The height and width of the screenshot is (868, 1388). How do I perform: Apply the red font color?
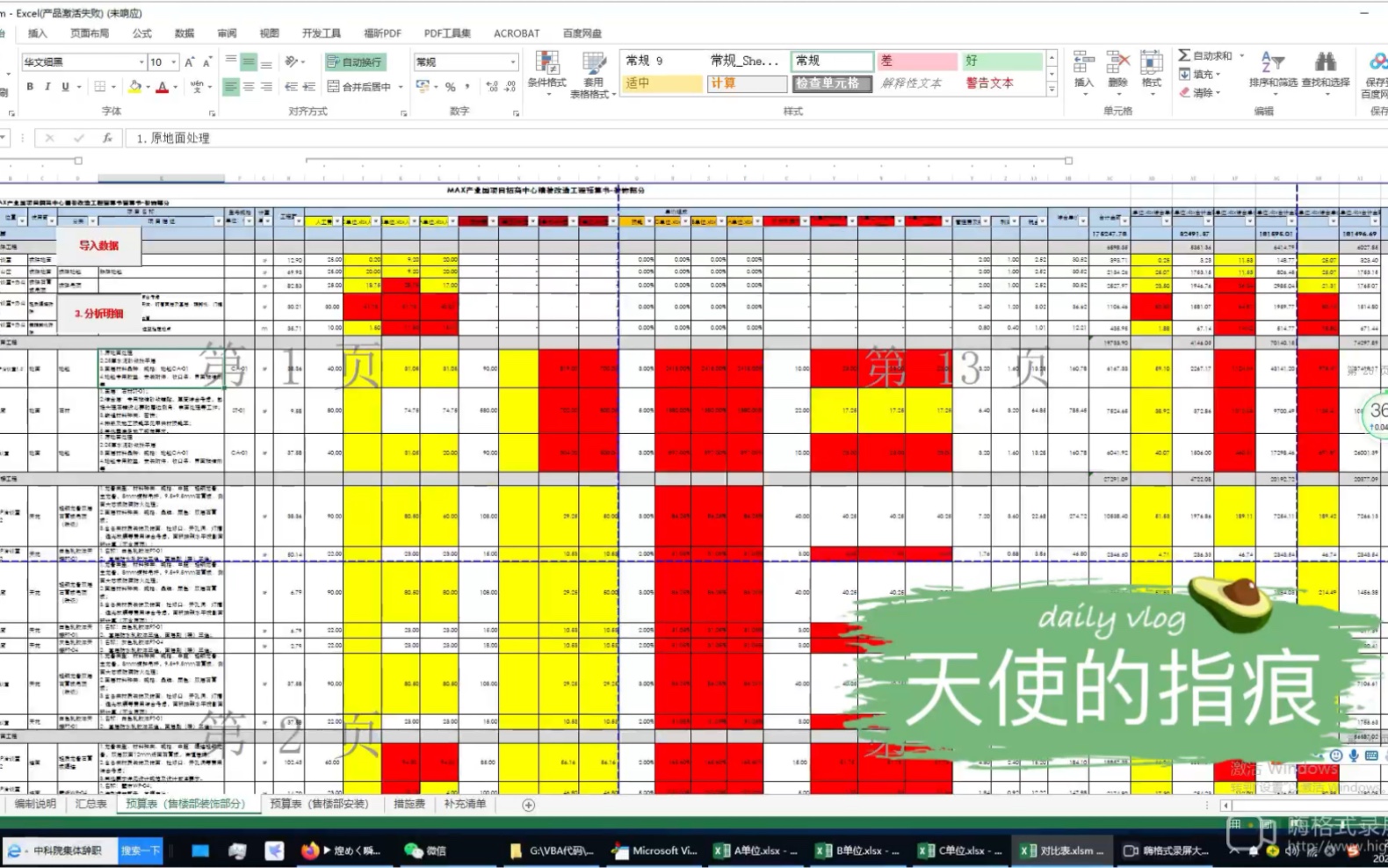[162, 86]
